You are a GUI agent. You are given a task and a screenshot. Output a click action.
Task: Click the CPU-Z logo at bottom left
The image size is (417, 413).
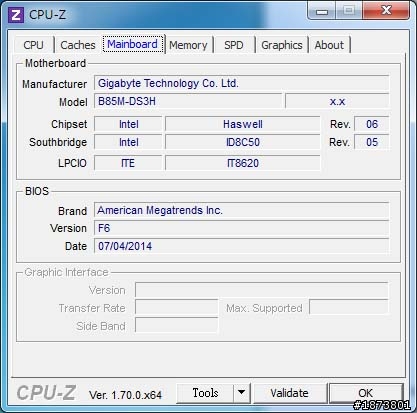coord(46,393)
